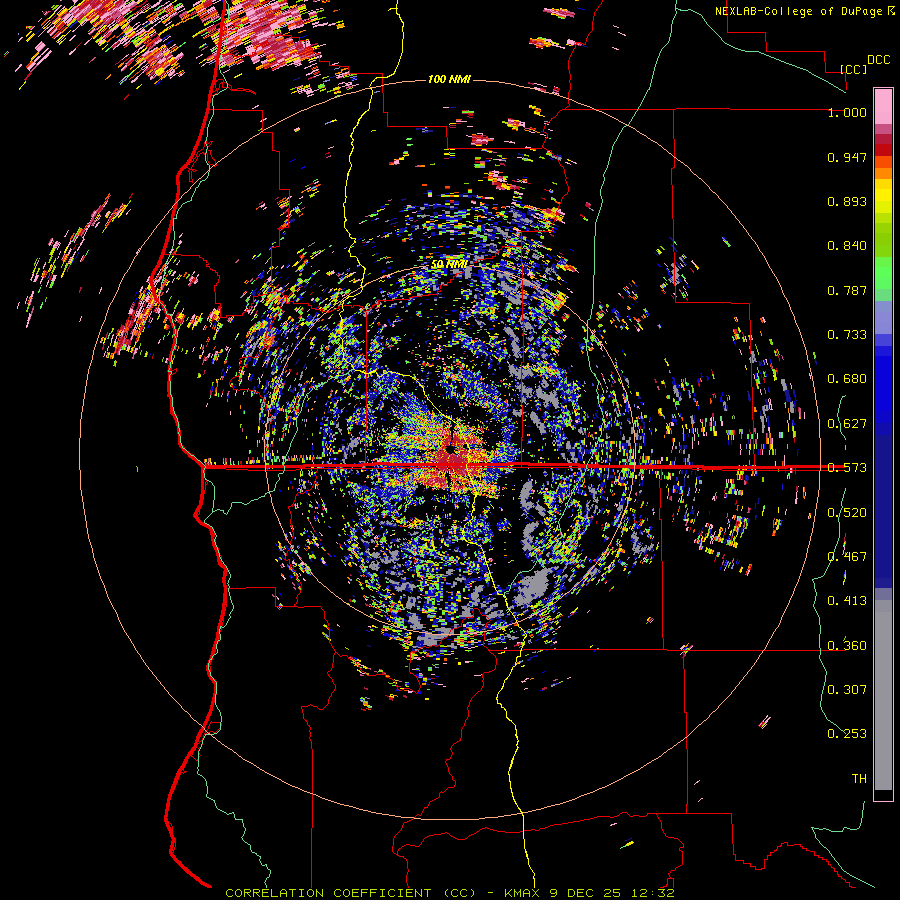
Task: Select the 1.000 scale value
Action: tap(847, 112)
